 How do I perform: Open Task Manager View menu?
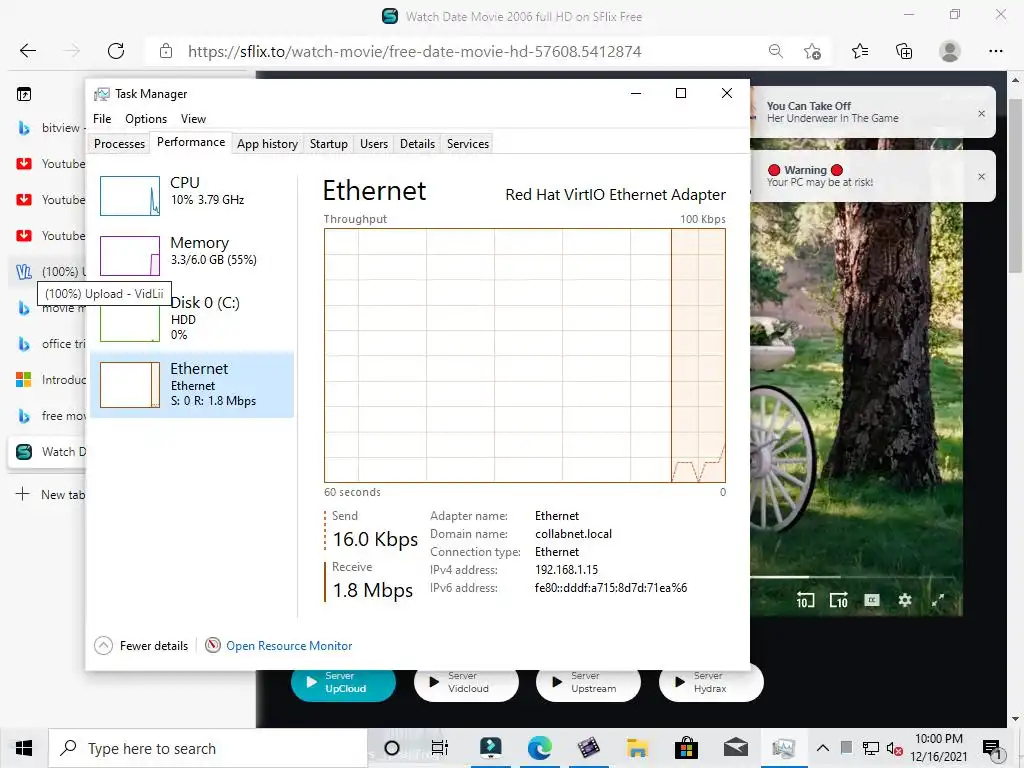click(193, 119)
